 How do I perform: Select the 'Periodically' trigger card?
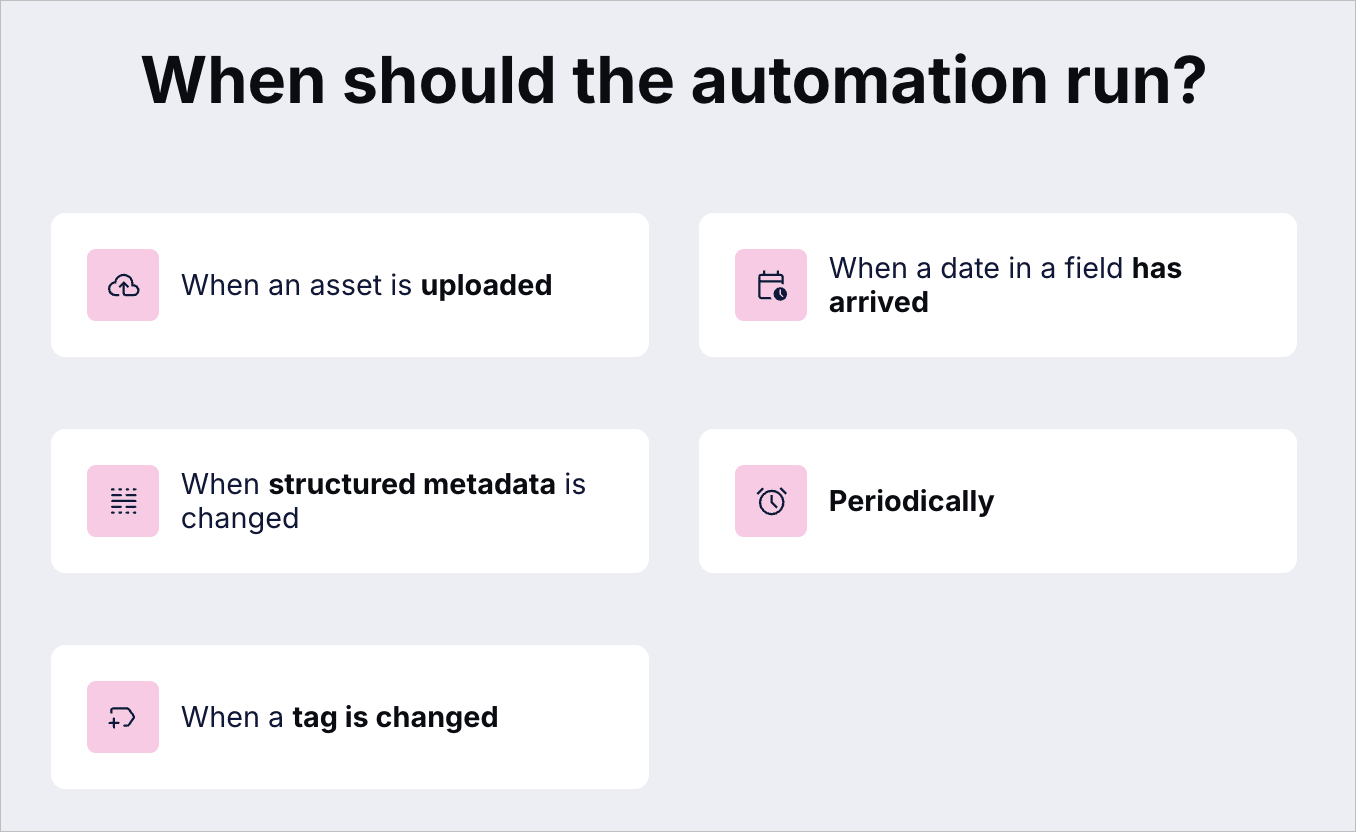pos(998,501)
